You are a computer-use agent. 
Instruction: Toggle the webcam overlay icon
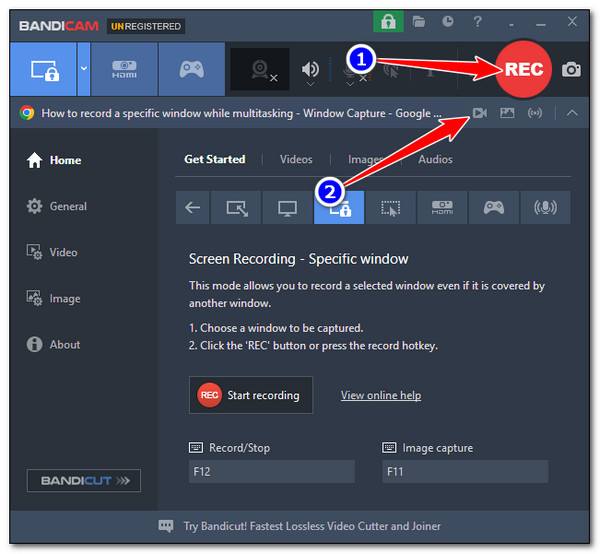point(260,69)
